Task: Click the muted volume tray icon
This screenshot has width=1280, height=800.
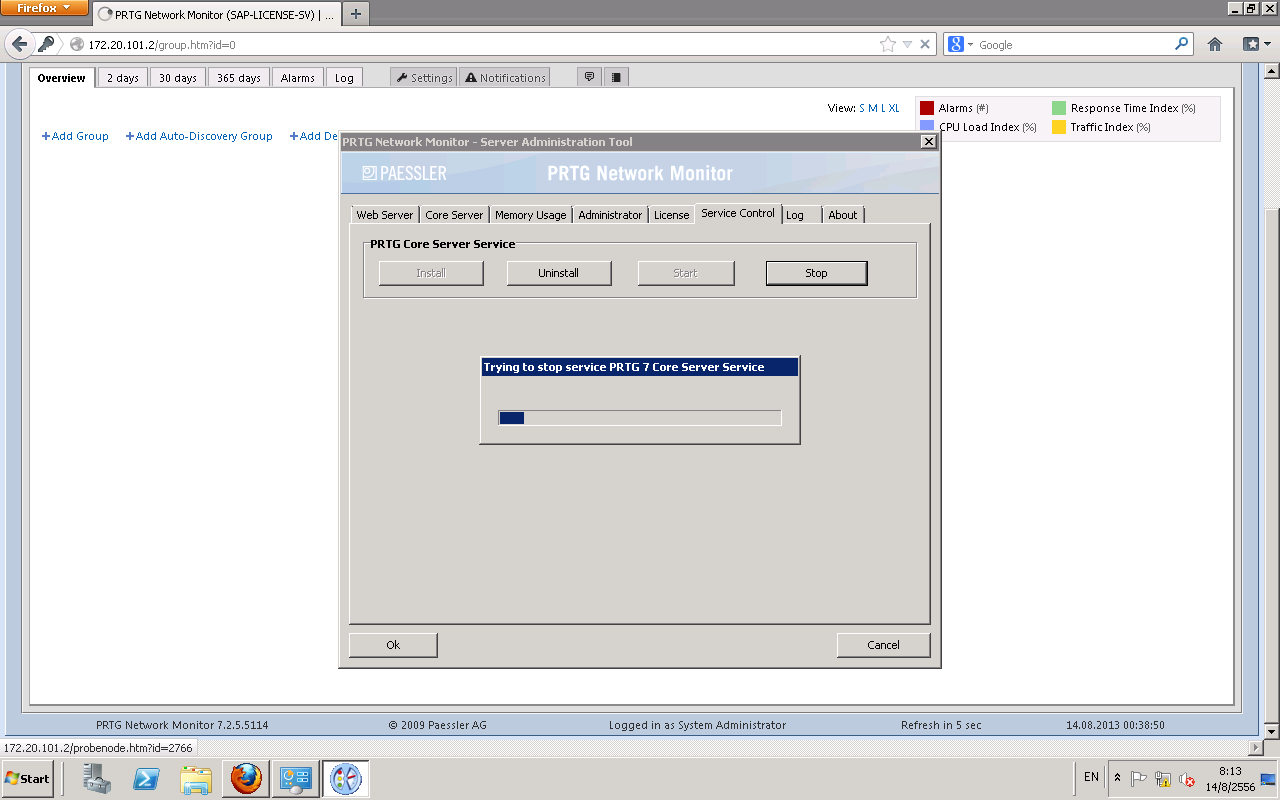Action: 1187,779
